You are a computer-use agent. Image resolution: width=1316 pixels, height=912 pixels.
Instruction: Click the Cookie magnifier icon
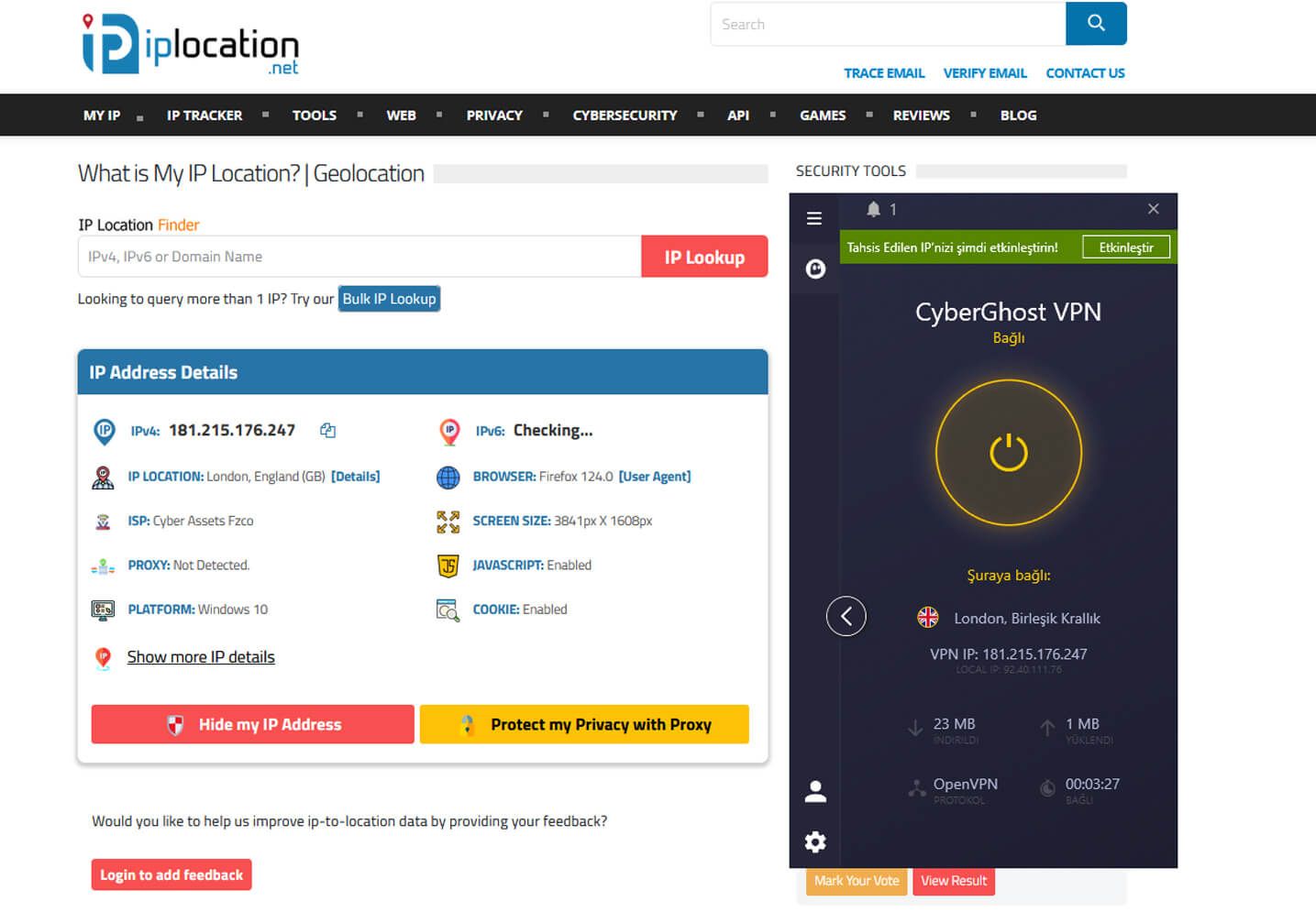pyautogui.click(x=448, y=610)
